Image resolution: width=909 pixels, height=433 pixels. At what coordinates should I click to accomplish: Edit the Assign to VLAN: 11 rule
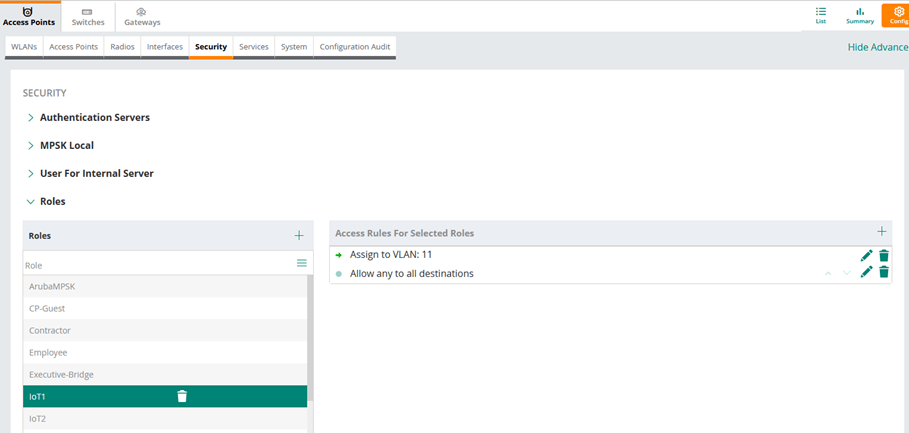click(866, 256)
